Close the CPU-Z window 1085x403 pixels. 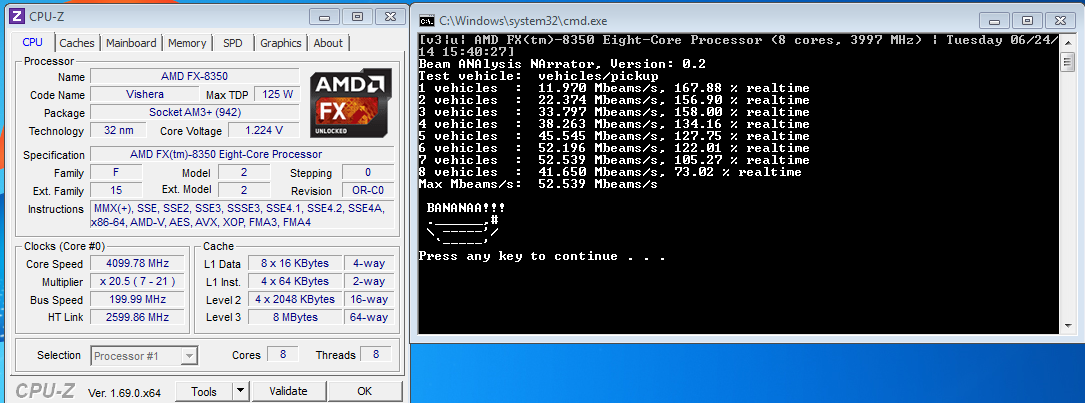tap(390, 16)
